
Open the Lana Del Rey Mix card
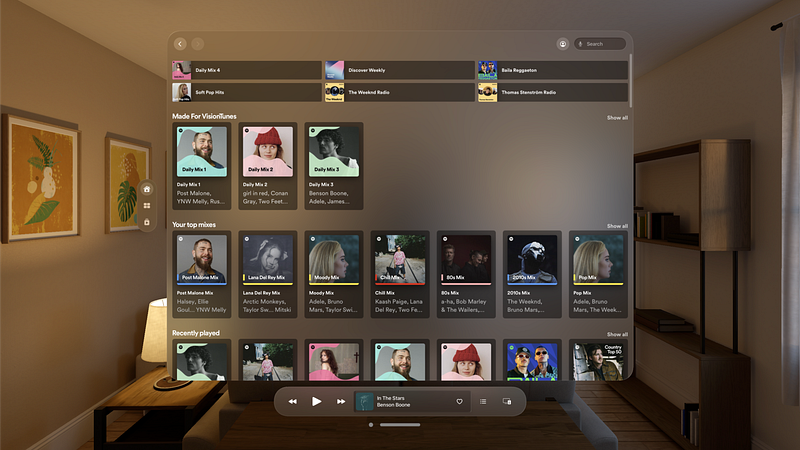(x=268, y=274)
